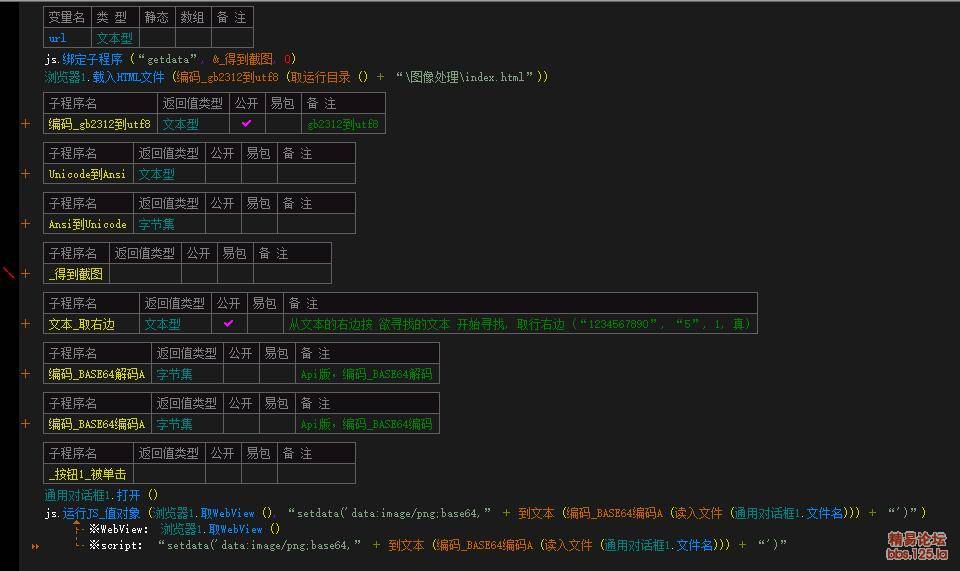This screenshot has height=571, width=960.
Task: Select subroutine name 编码_BASE64编码A
Action: coord(97,424)
